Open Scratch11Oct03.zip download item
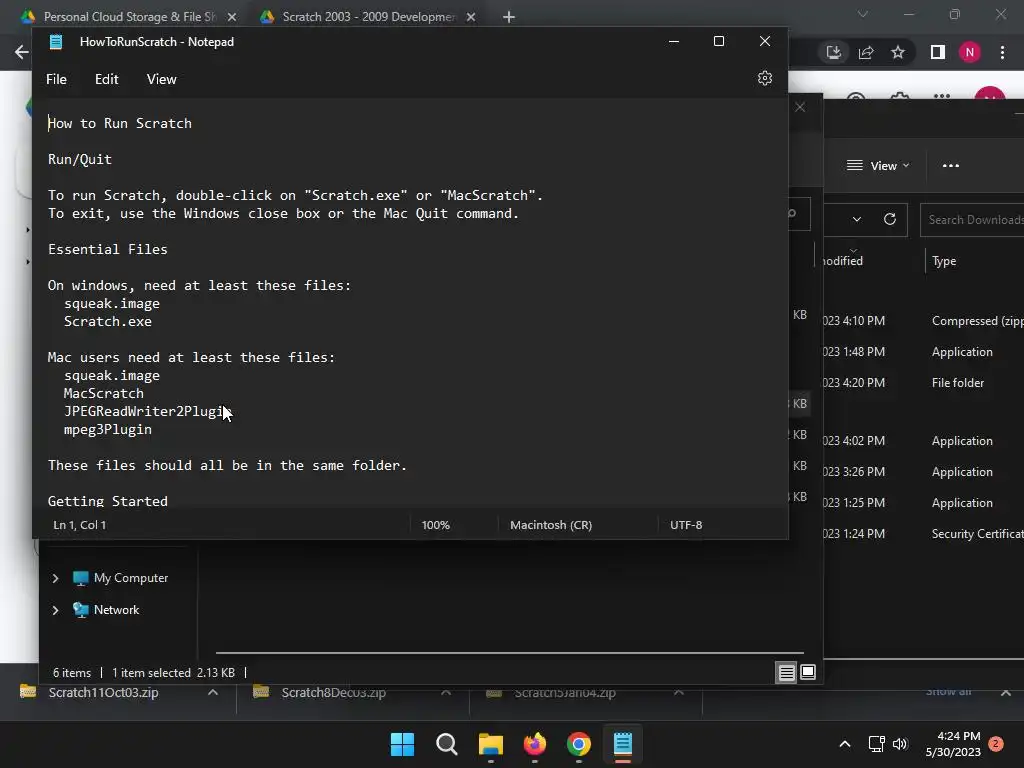The width and height of the screenshot is (1024, 768). [103, 692]
